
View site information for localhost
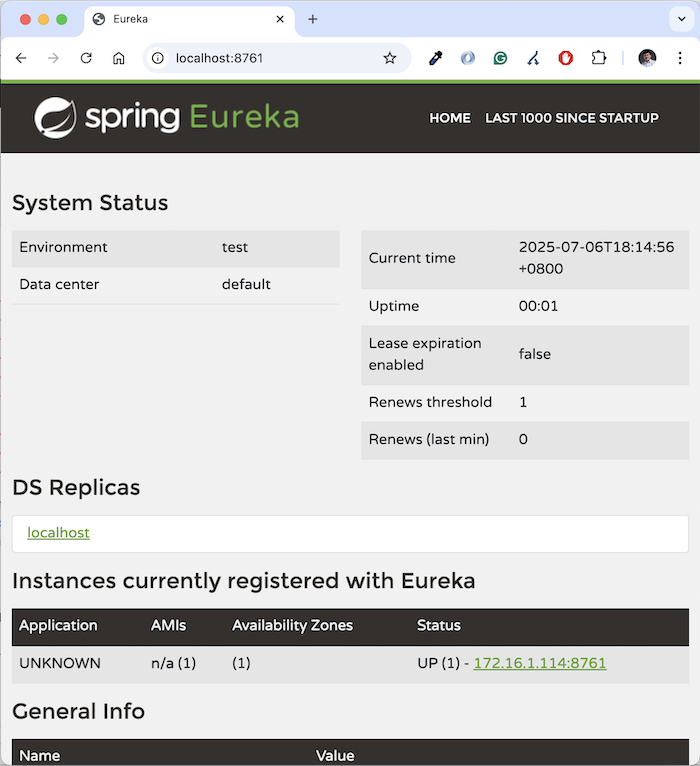pyautogui.click(x=158, y=59)
